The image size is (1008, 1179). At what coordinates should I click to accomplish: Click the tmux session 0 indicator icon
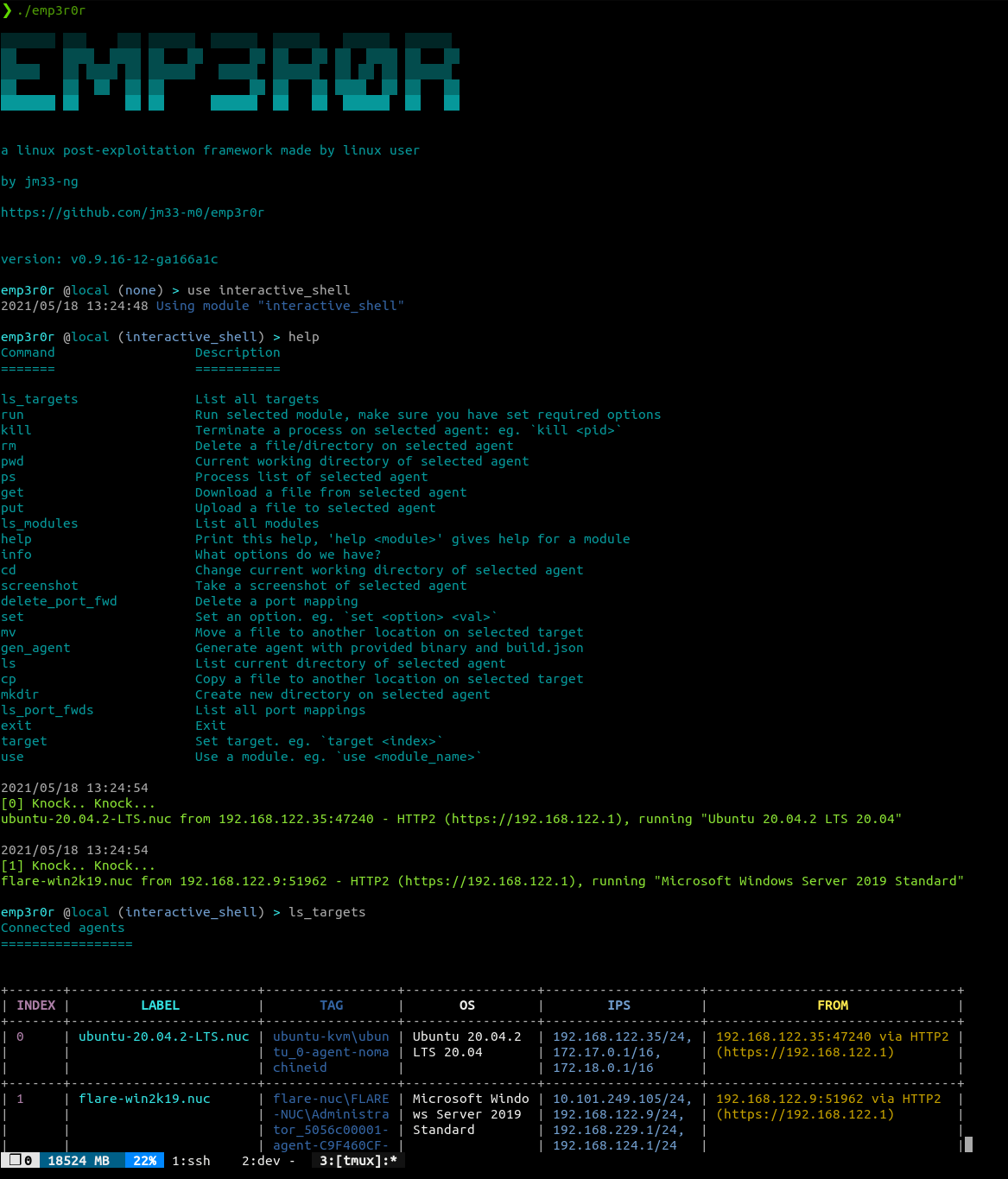click(x=20, y=1161)
